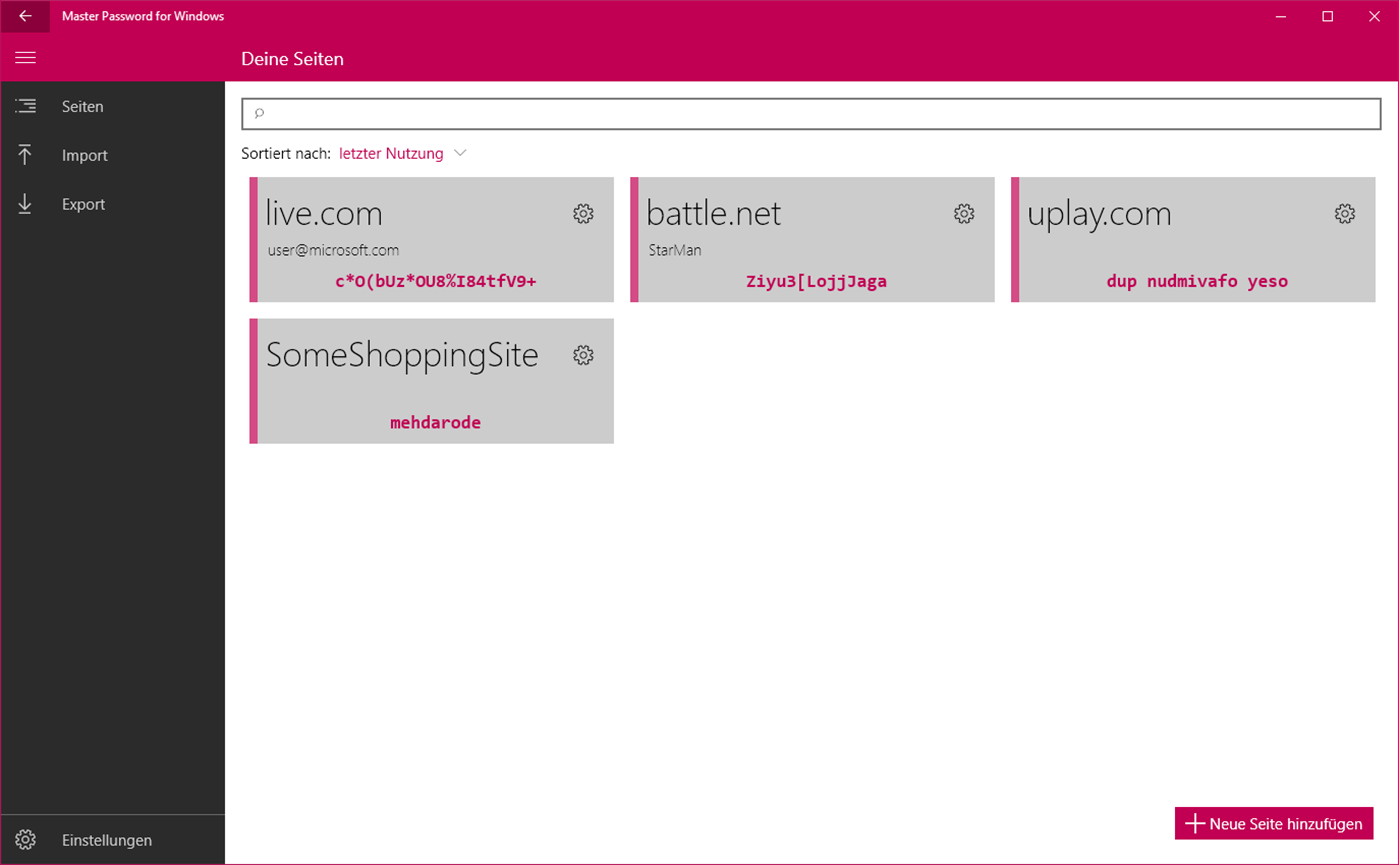Click username user@microsoft.com
The width and height of the screenshot is (1399, 865).
coord(333,250)
